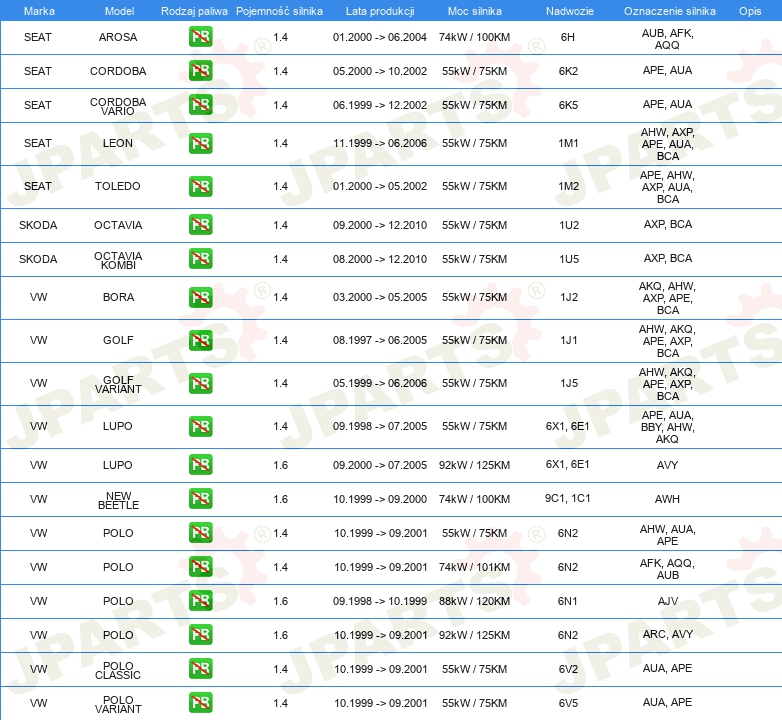Click SKODA in the OCTAVIA 1U2 row
This screenshot has width=782, height=720.
tap(38, 225)
